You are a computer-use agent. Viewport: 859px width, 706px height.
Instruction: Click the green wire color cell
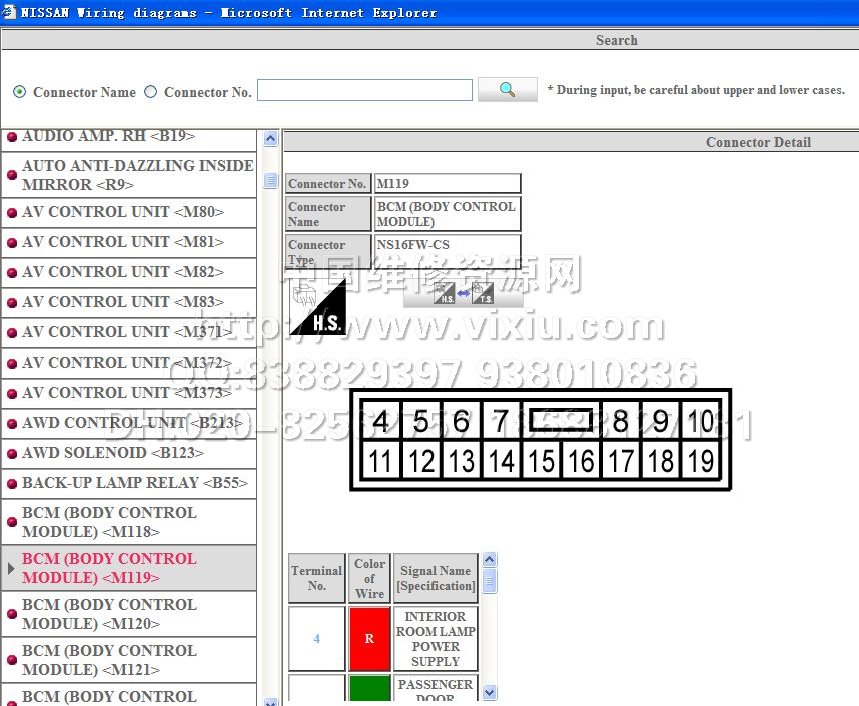[369, 688]
